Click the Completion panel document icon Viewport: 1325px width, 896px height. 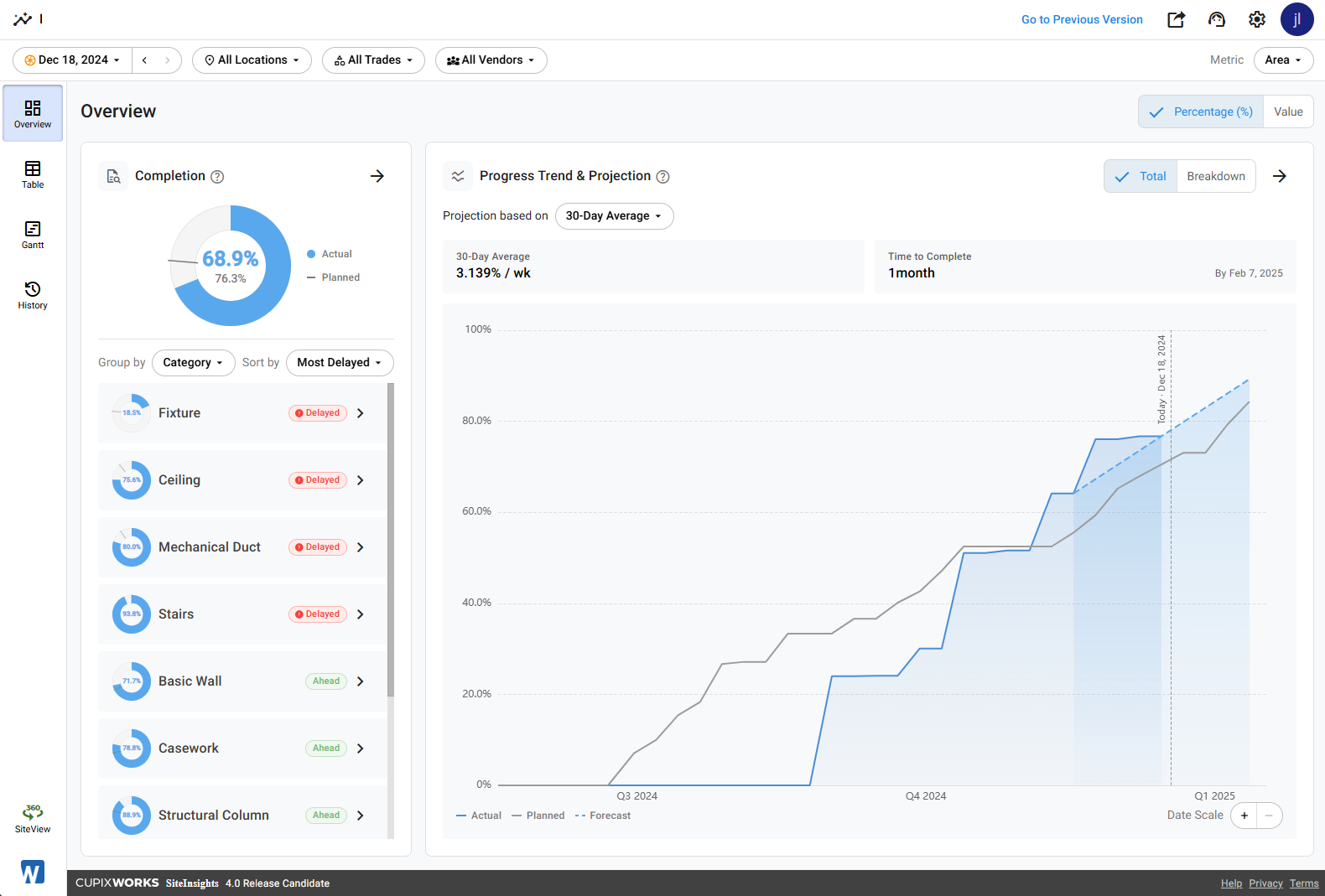click(x=113, y=176)
